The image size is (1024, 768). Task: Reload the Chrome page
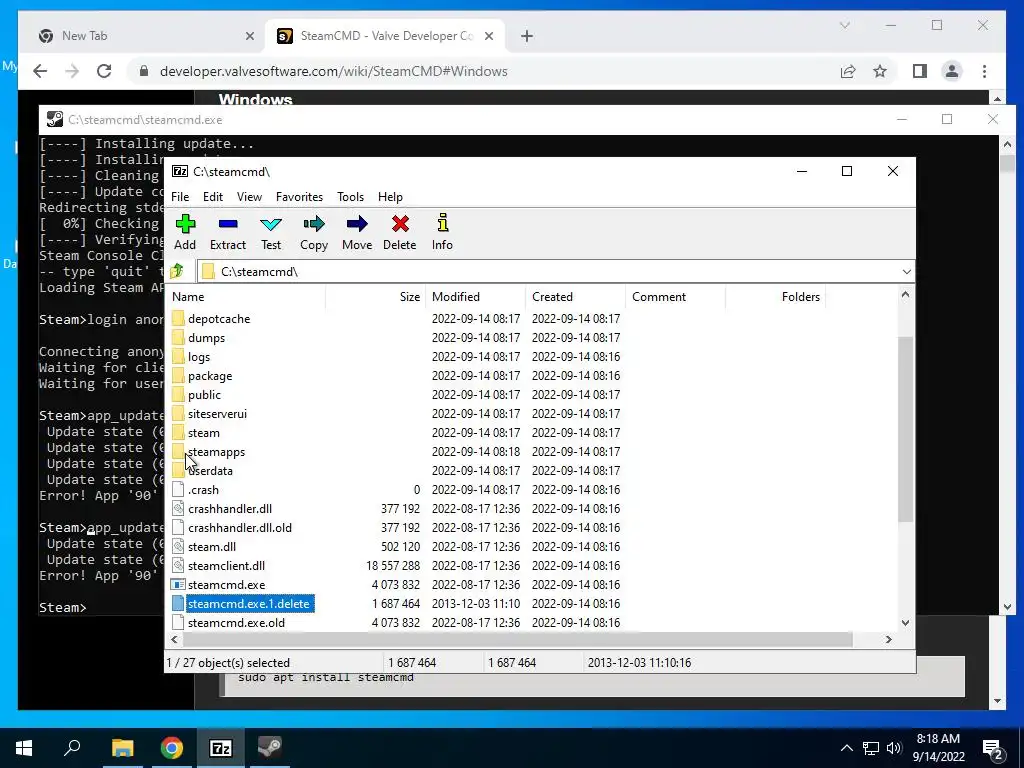click(104, 71)
